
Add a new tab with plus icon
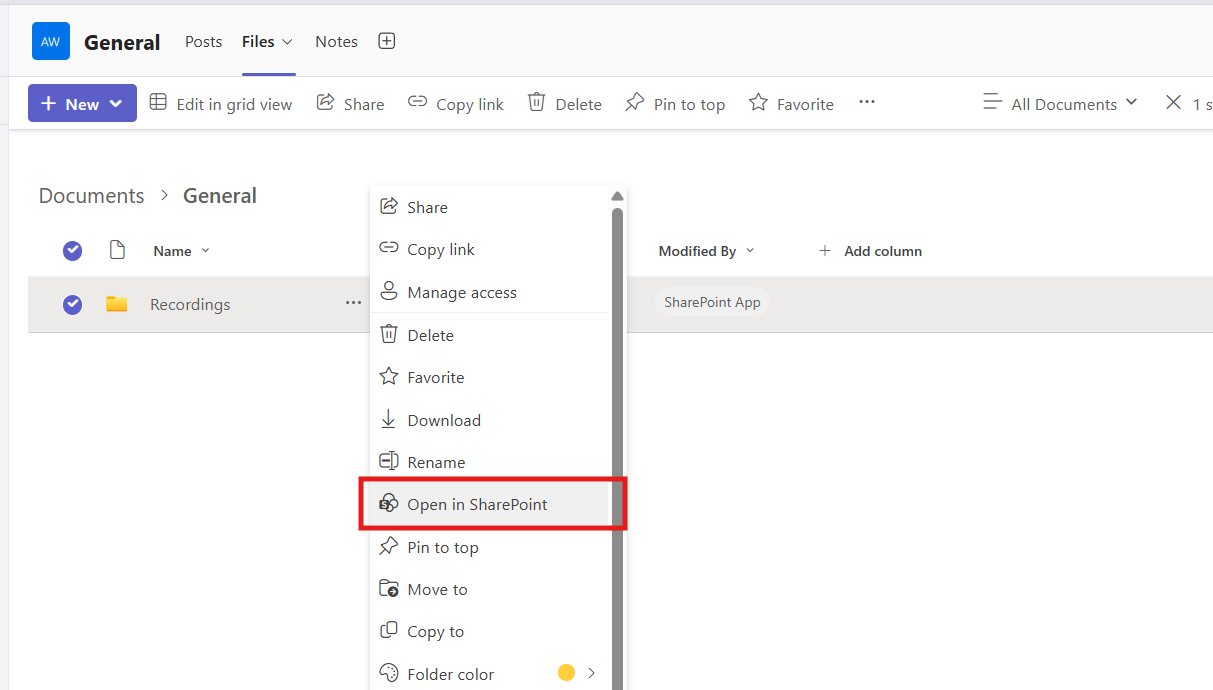tap(387, 41)
